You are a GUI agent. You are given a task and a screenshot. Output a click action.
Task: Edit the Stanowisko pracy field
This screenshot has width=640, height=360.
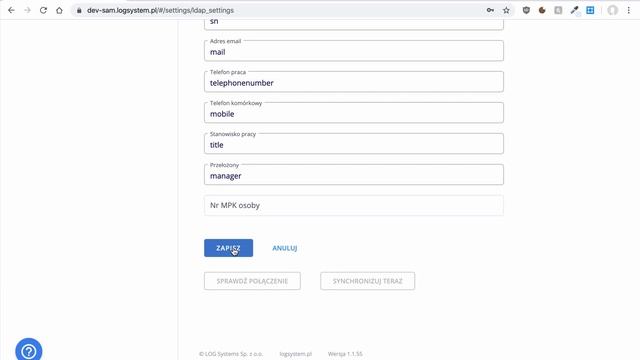click(353, 144)
